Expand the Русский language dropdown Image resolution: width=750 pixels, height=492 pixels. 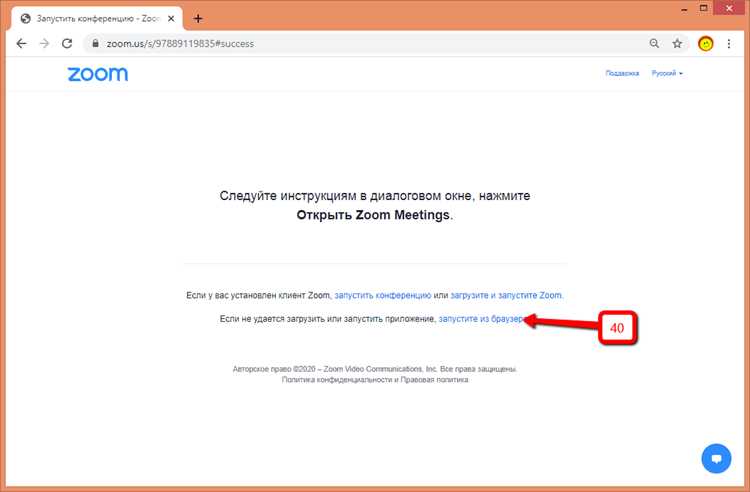tap(667, 73)
